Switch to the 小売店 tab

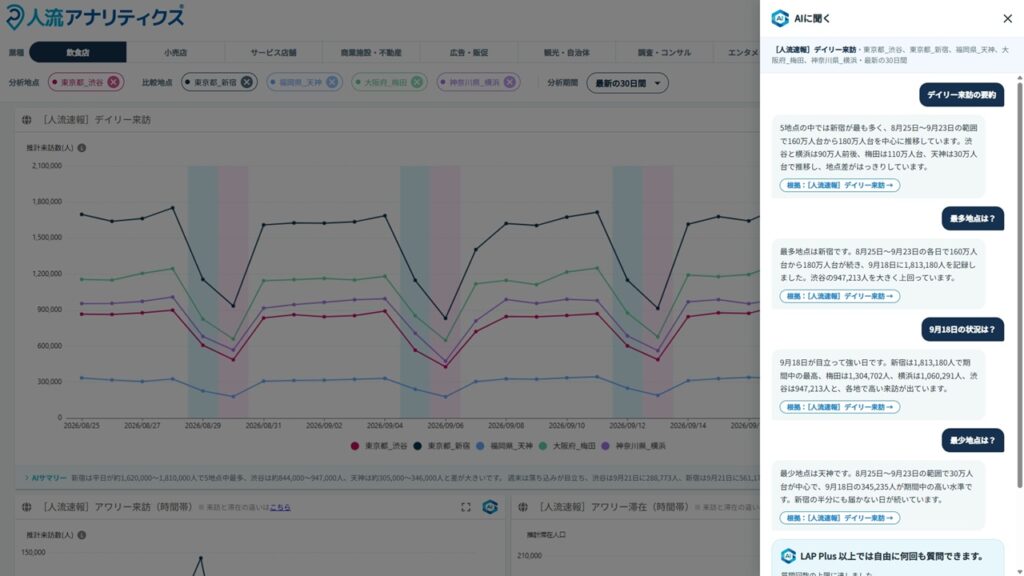175,52
